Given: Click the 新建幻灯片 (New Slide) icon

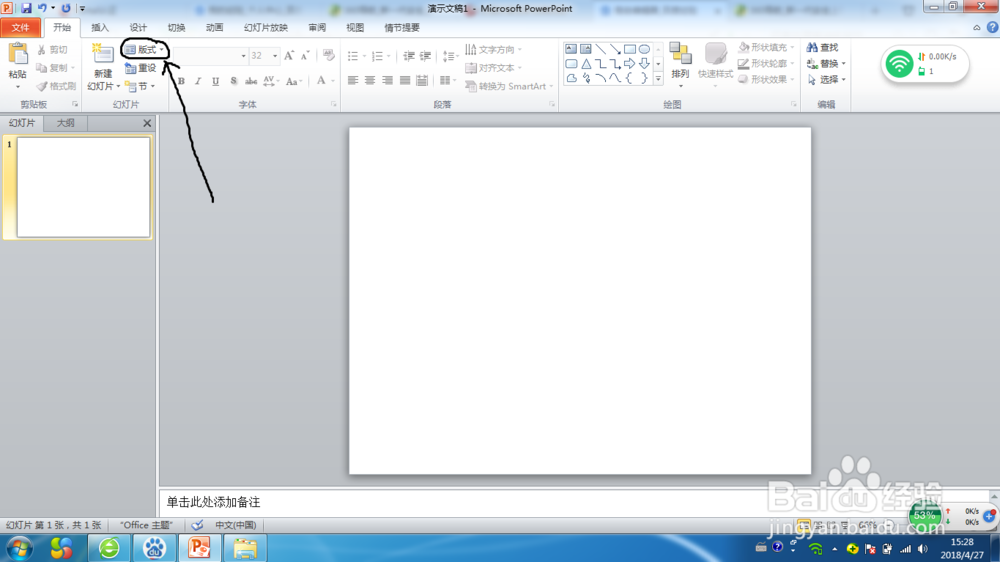Looking at the screenshot, I should pyautogui.click(x=102, y=54).
